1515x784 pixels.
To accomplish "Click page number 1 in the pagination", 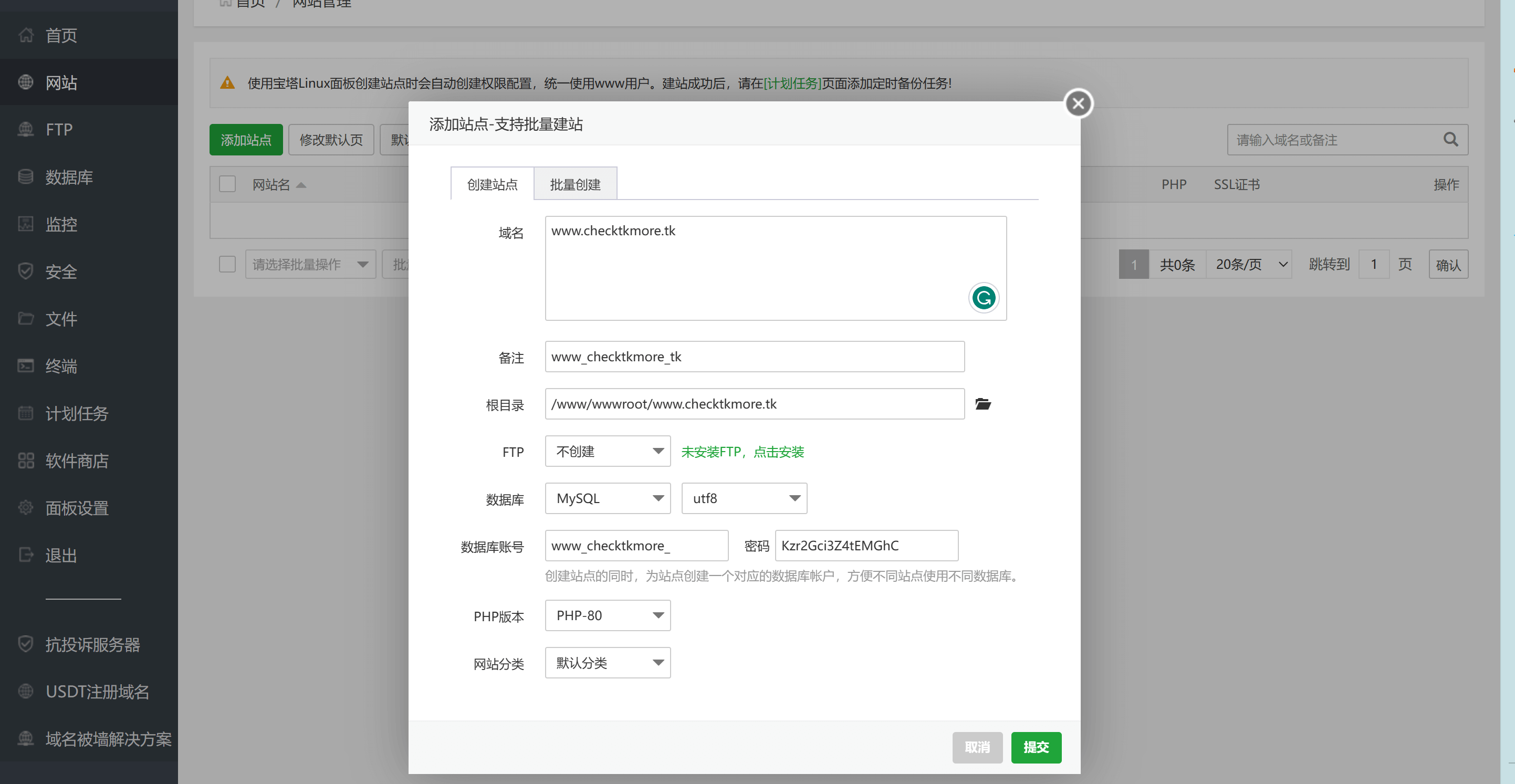I will (x=1133, y=264).
